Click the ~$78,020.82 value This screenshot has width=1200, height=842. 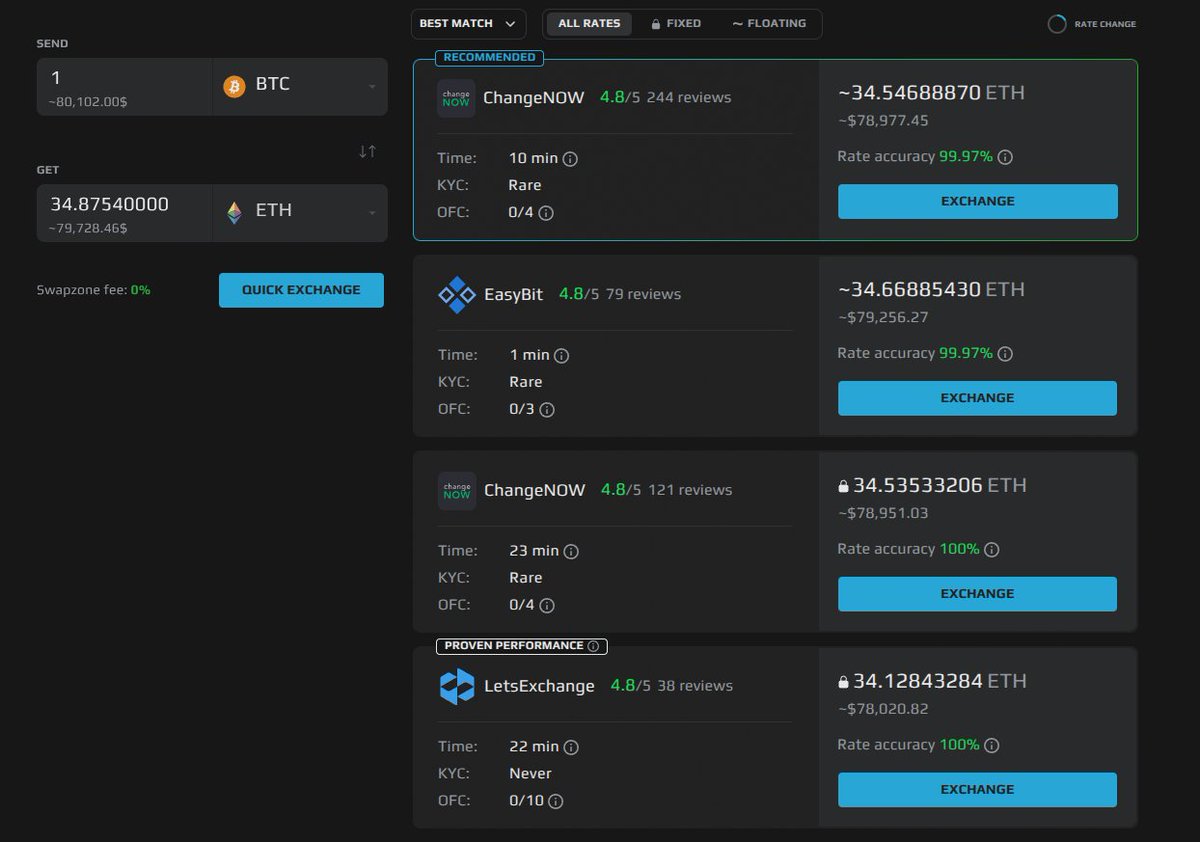883,709
